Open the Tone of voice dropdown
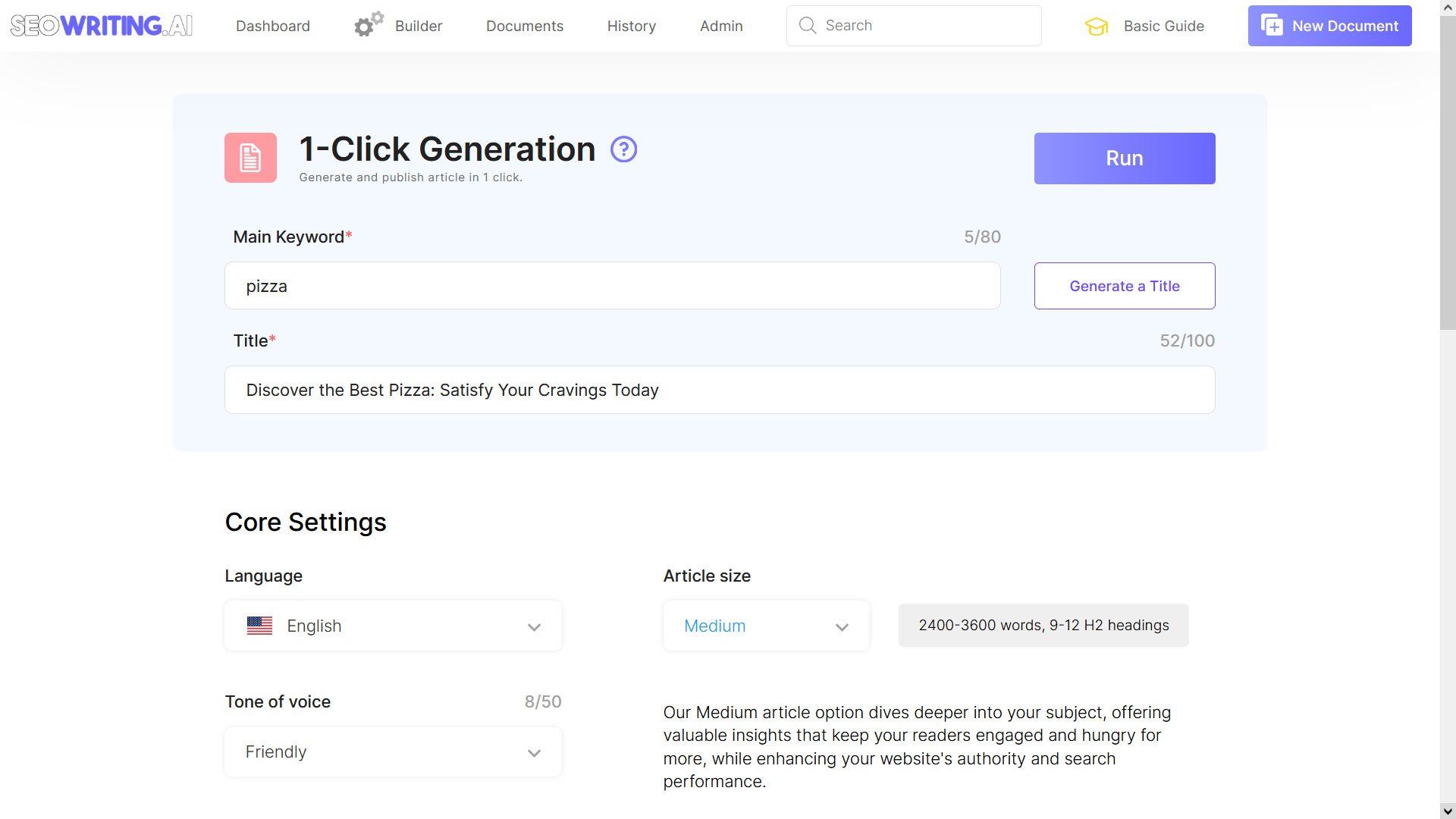The width and height of the screenshot is (1456, 819). (x=534, y=752)
